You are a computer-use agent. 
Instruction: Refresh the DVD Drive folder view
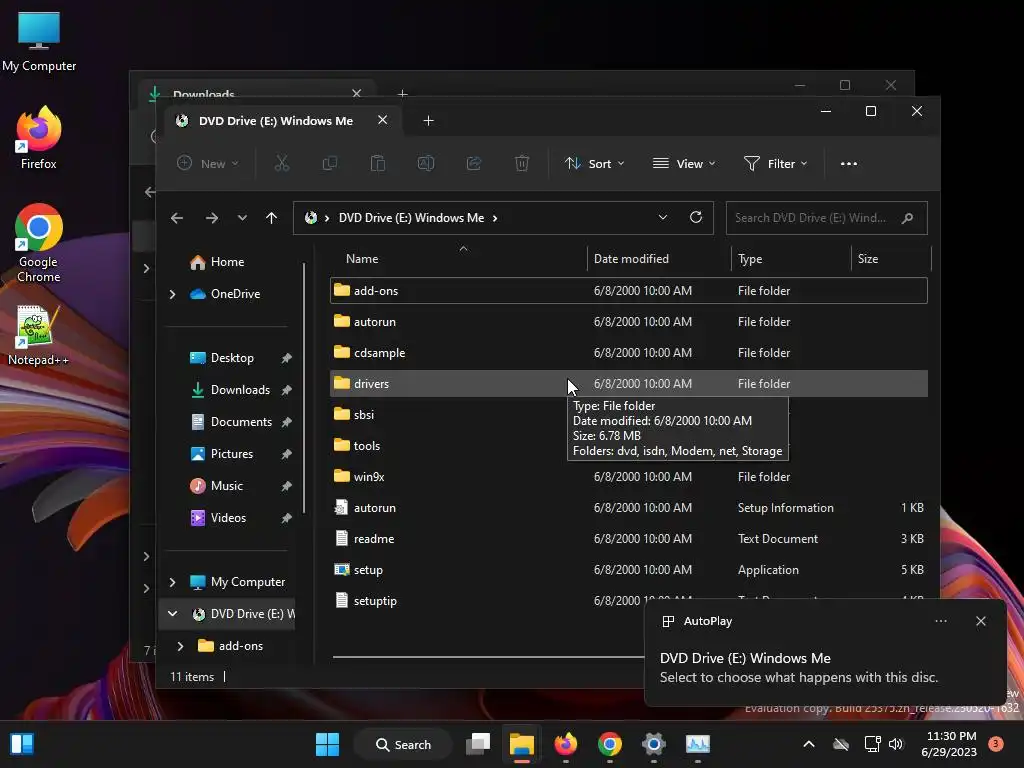tap(696, 217)
